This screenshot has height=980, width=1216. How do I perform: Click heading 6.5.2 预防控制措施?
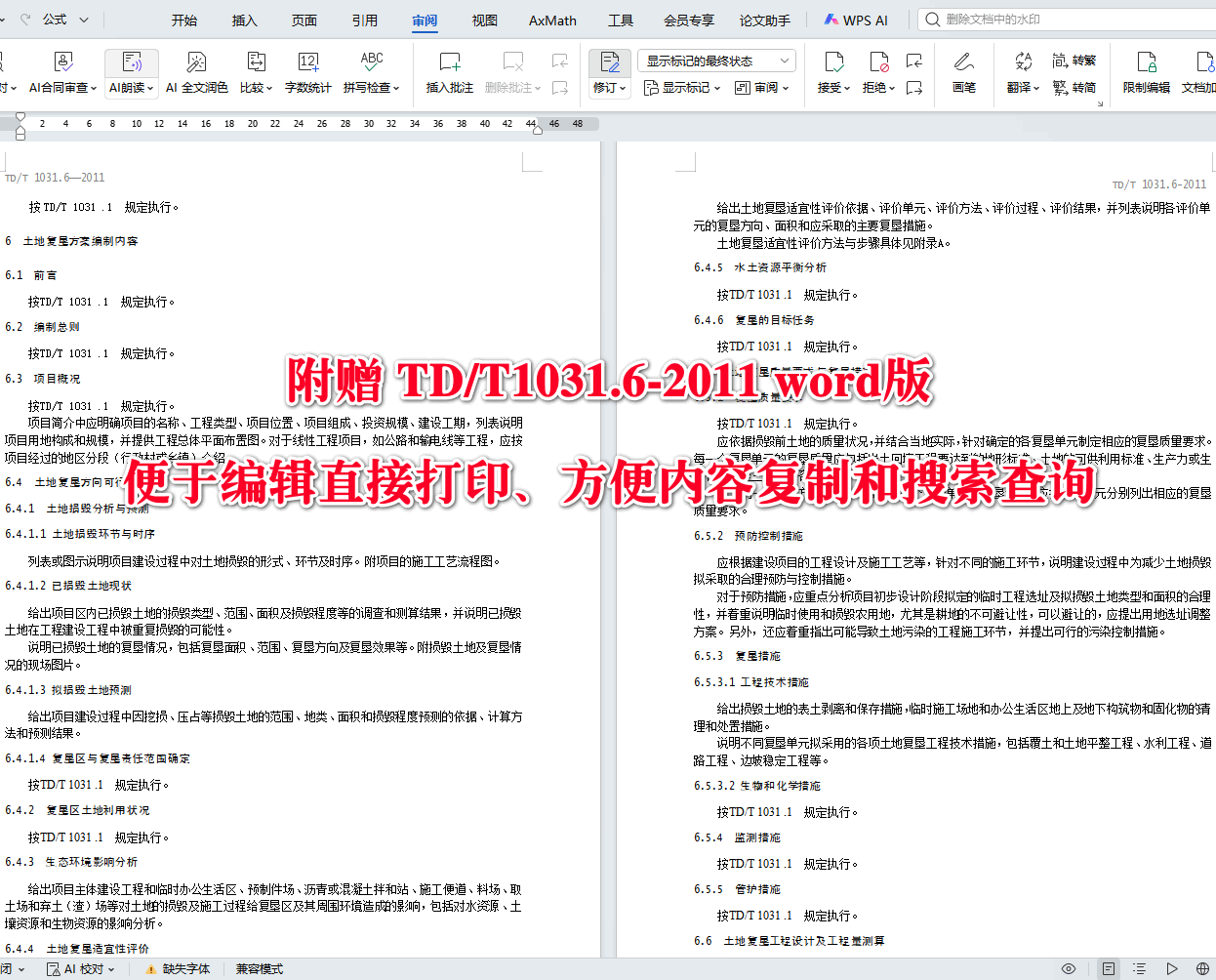[x=749, y=536]
